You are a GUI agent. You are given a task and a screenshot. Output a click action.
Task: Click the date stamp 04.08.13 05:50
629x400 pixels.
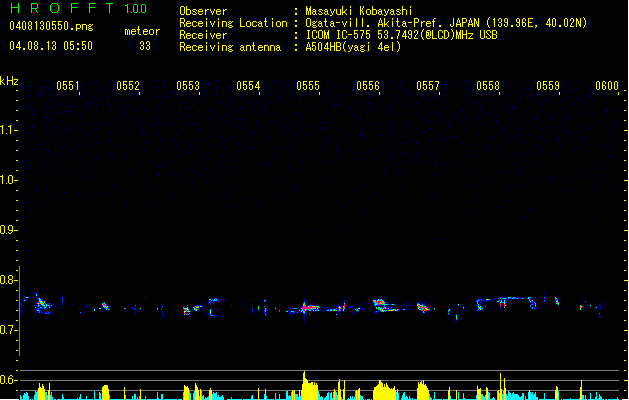point(51,46)
